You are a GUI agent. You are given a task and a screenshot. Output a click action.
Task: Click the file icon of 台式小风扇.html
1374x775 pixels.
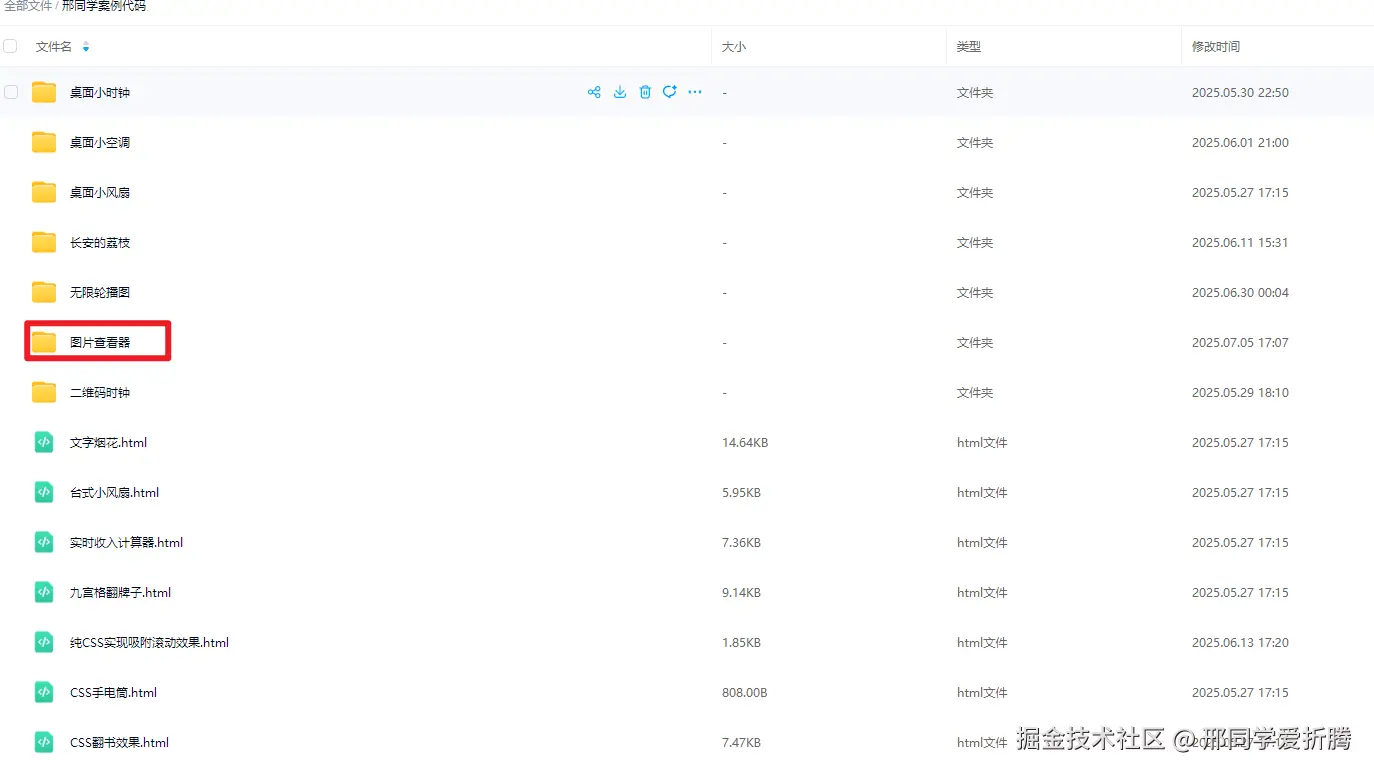coord(43,492)
